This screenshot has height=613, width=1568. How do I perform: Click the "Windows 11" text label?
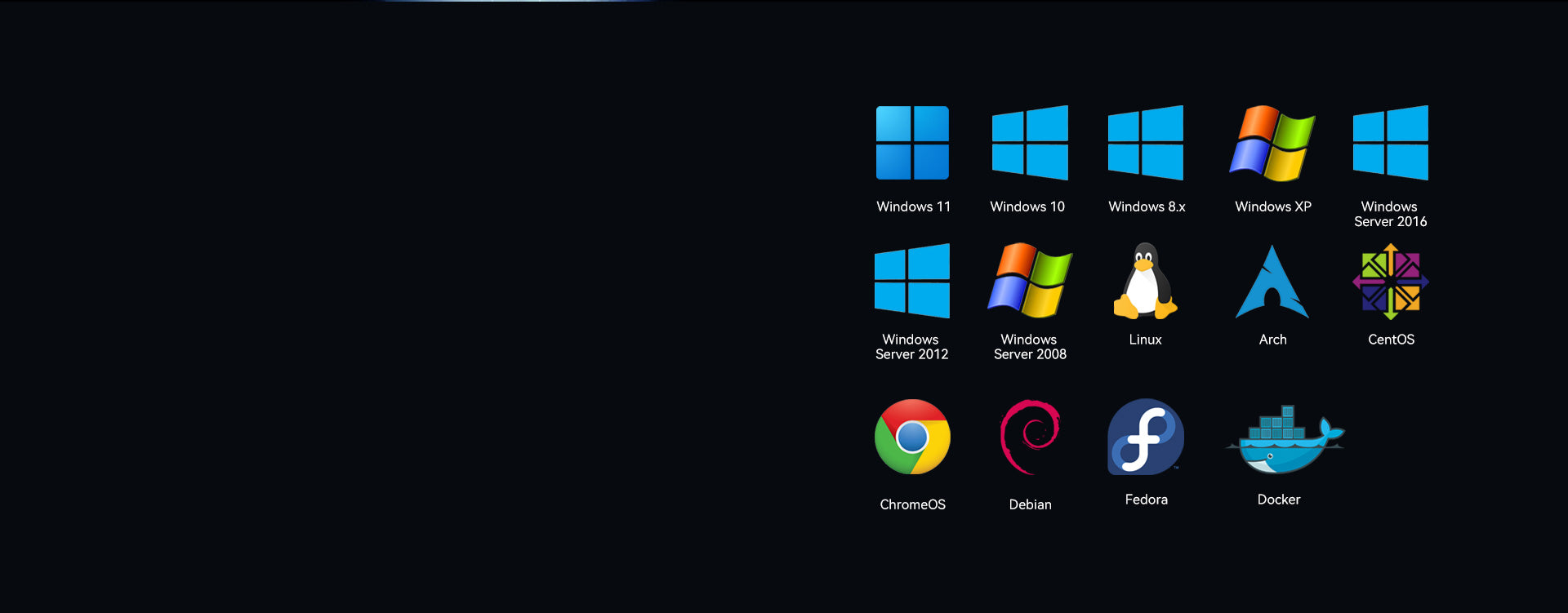click(x=913, y=207)
